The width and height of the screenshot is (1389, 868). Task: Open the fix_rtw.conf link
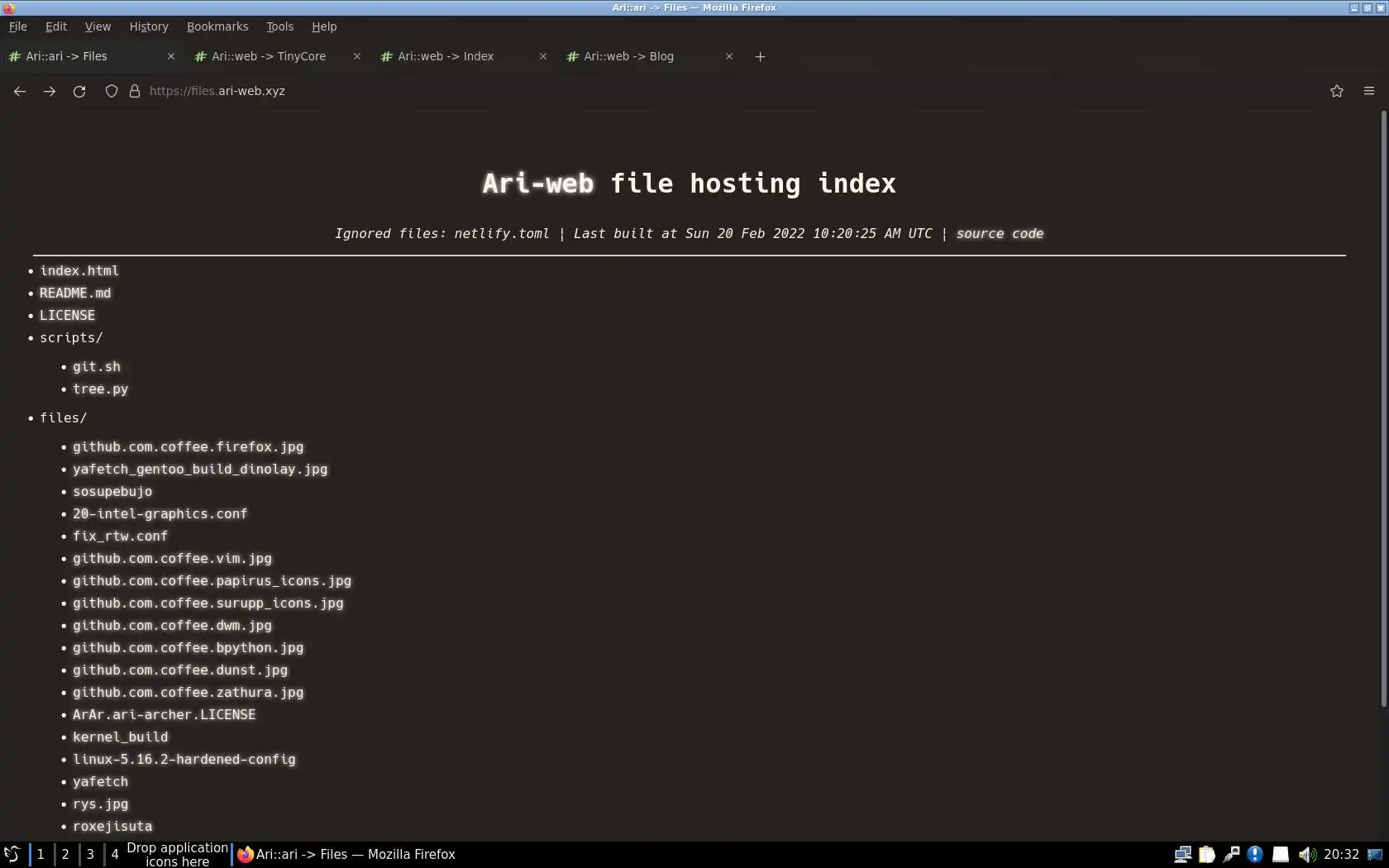point(120,537)
